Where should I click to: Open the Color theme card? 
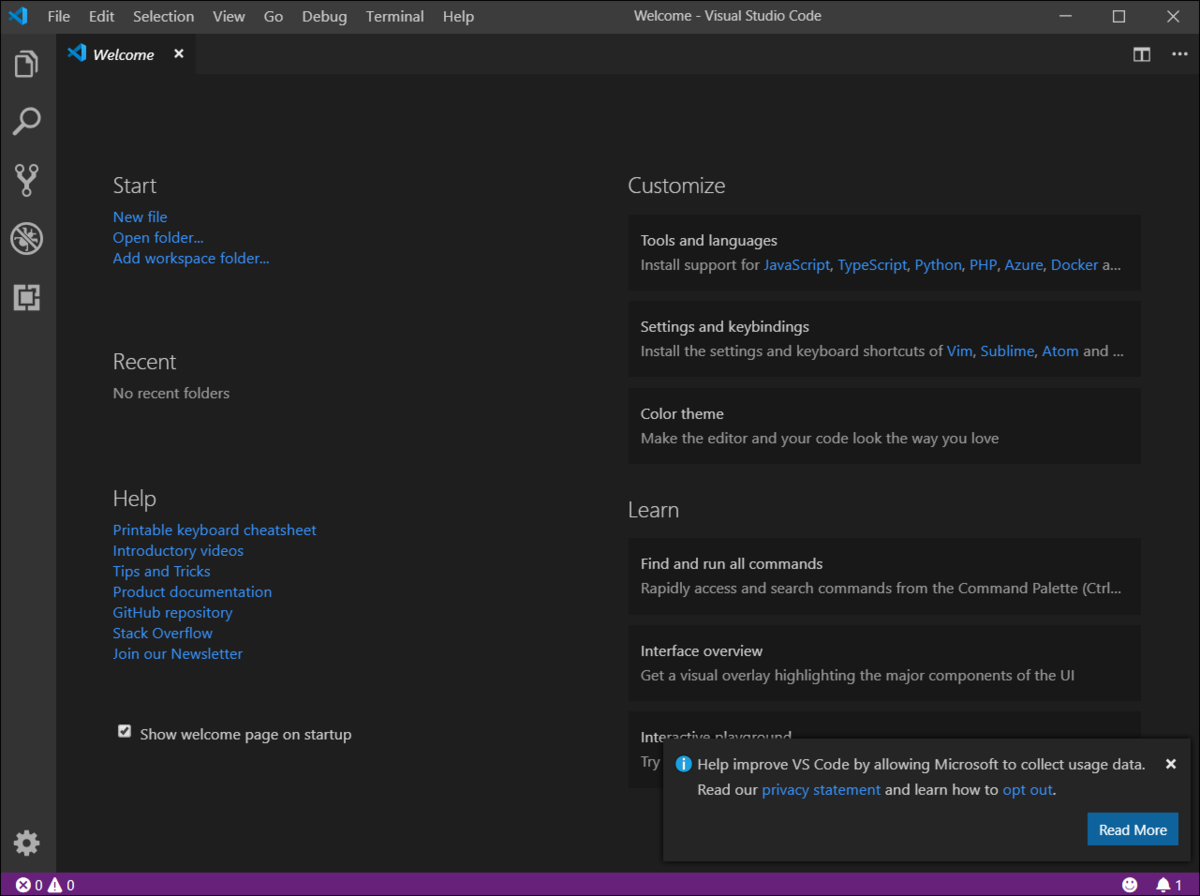pos(884,426)
